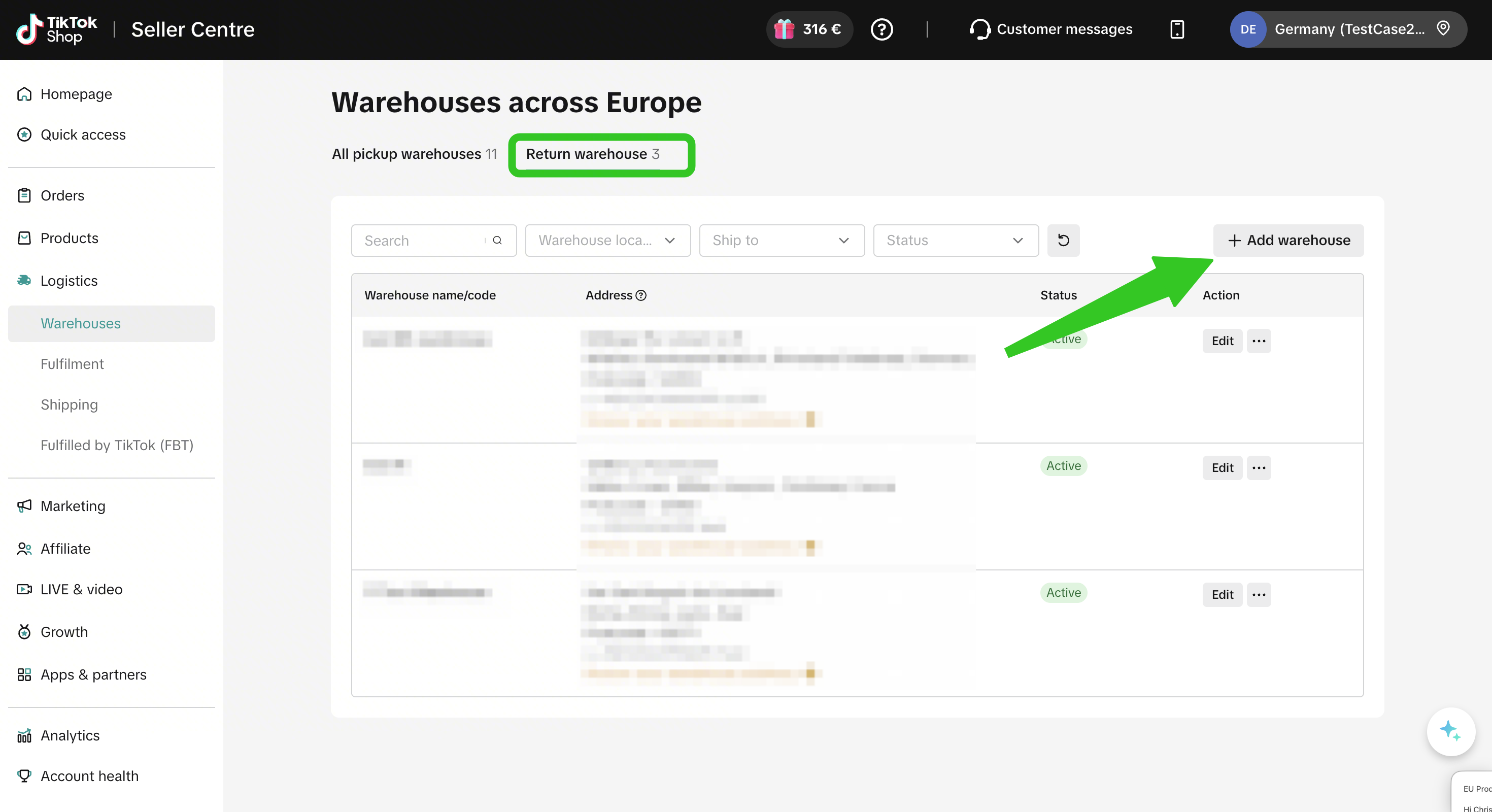Click Address info help icon
This screenshot has height=812, width=1492.
pyautogui.click(x=640, y=295)
